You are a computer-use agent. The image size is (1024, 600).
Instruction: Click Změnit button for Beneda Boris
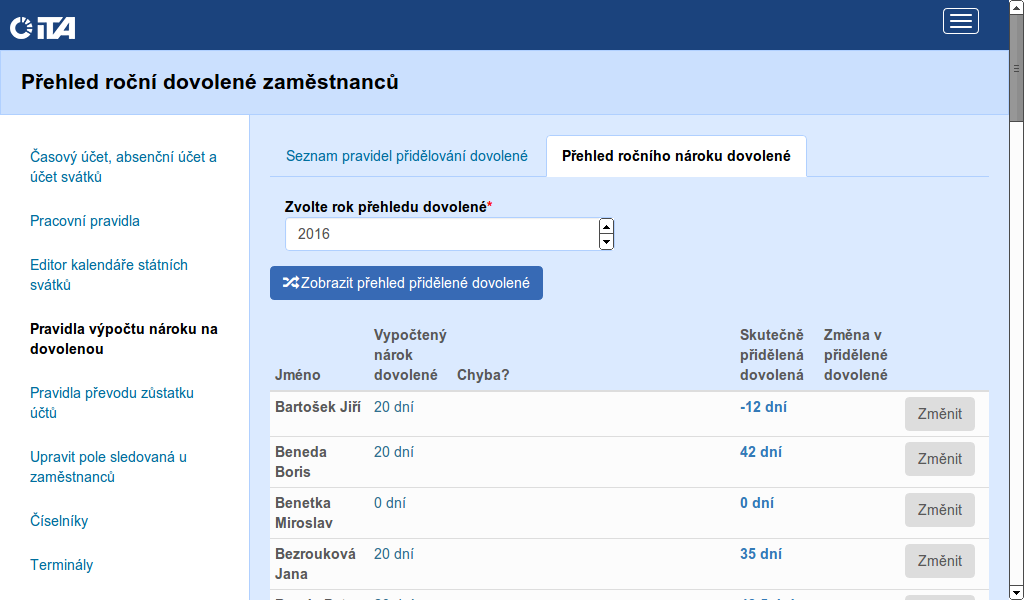click(x=939, y=459)
